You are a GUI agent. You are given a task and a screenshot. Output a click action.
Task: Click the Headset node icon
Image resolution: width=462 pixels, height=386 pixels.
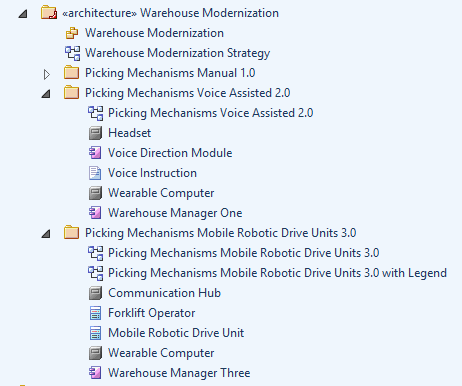click(95, 133)
